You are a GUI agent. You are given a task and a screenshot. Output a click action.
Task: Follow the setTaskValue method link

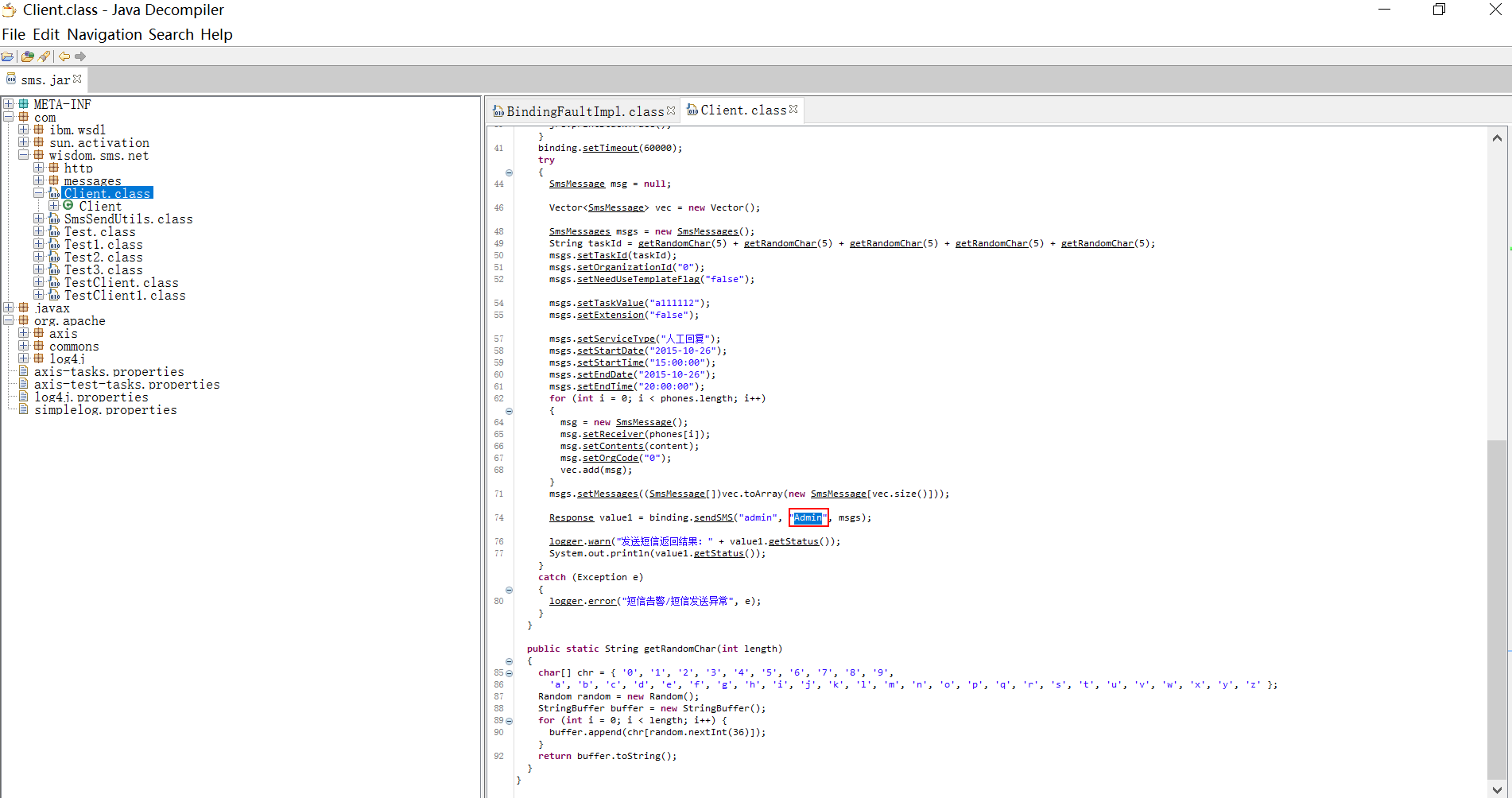[x=611, y=304]
